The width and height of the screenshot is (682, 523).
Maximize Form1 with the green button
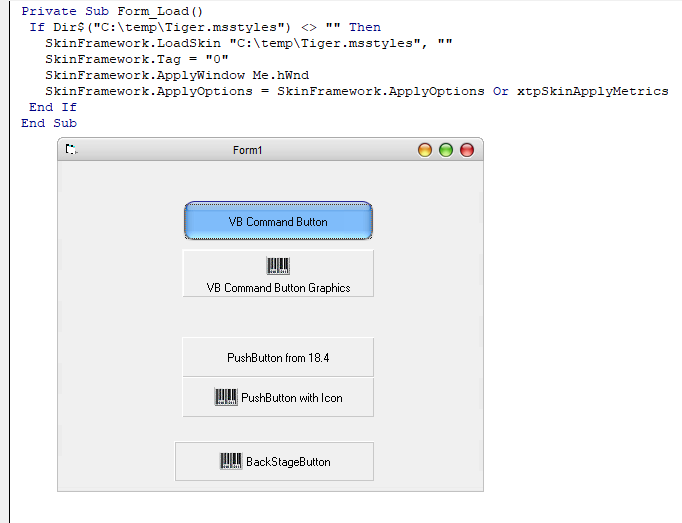point(446,150)
